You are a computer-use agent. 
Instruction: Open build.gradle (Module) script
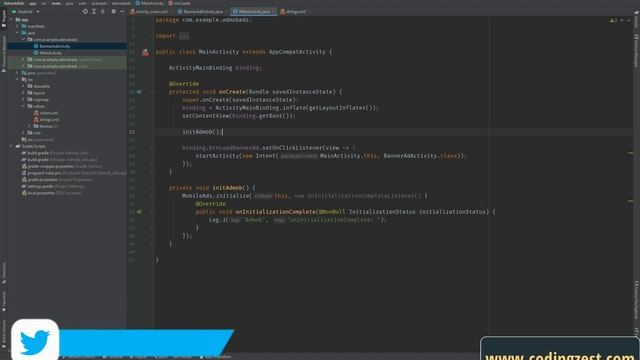pos(60,160)
